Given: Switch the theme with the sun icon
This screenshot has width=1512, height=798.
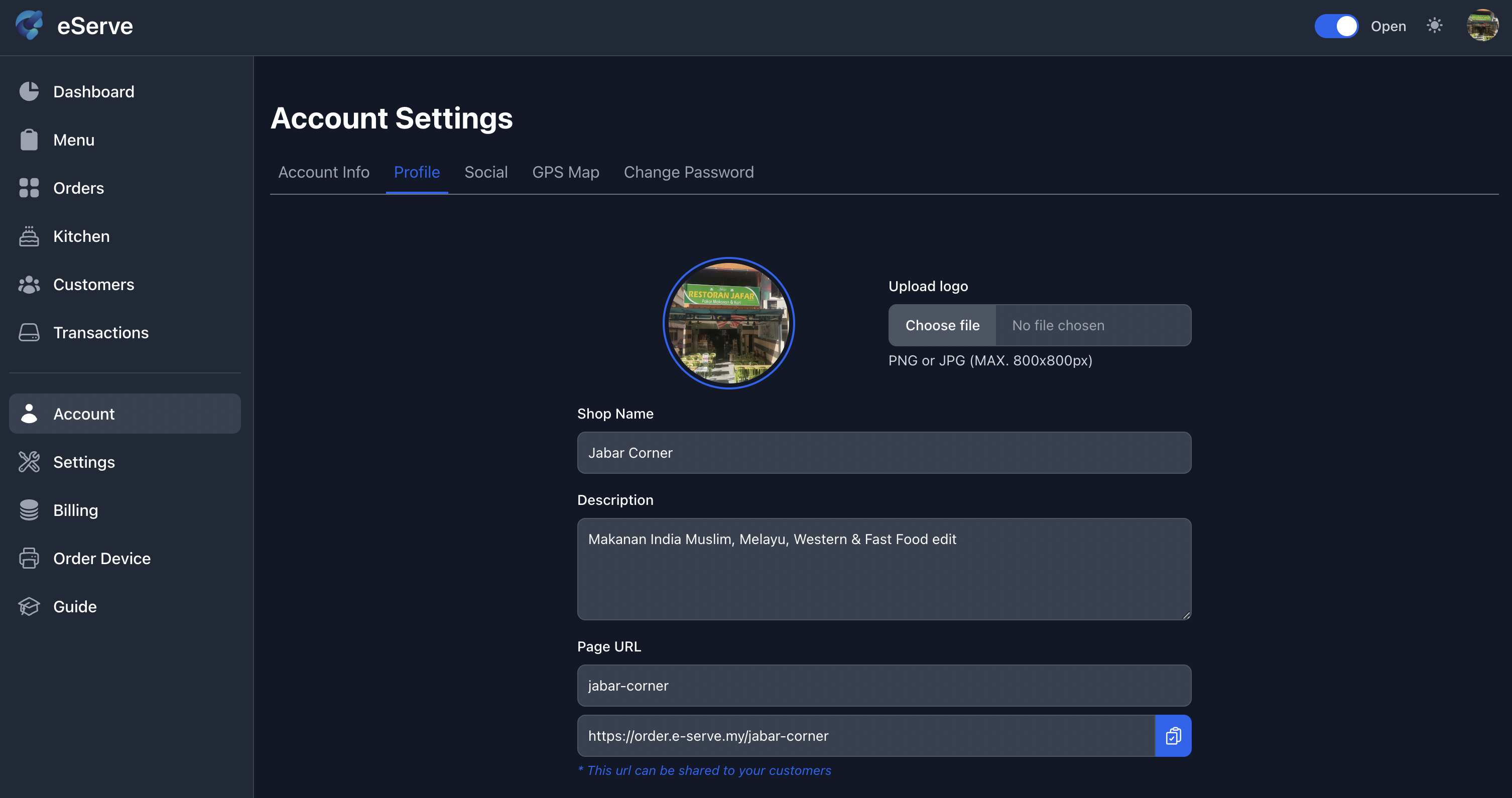Looking at the screenshot, I should point(1435,26).
